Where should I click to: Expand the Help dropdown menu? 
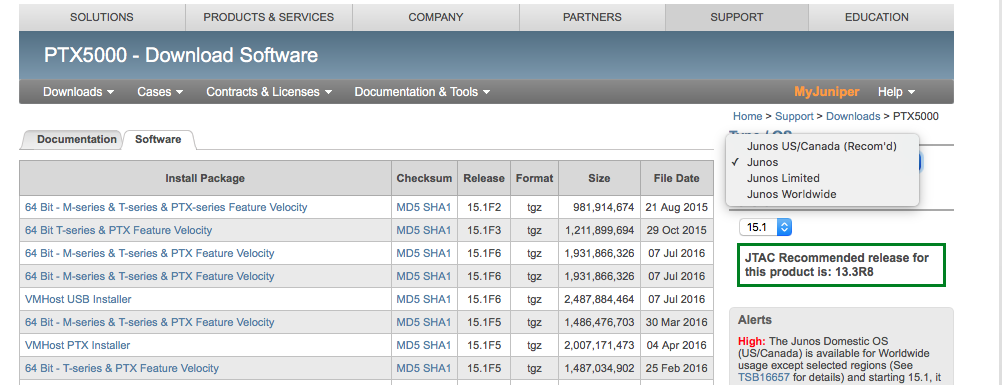pyautogui.click(x=897, y=92)
